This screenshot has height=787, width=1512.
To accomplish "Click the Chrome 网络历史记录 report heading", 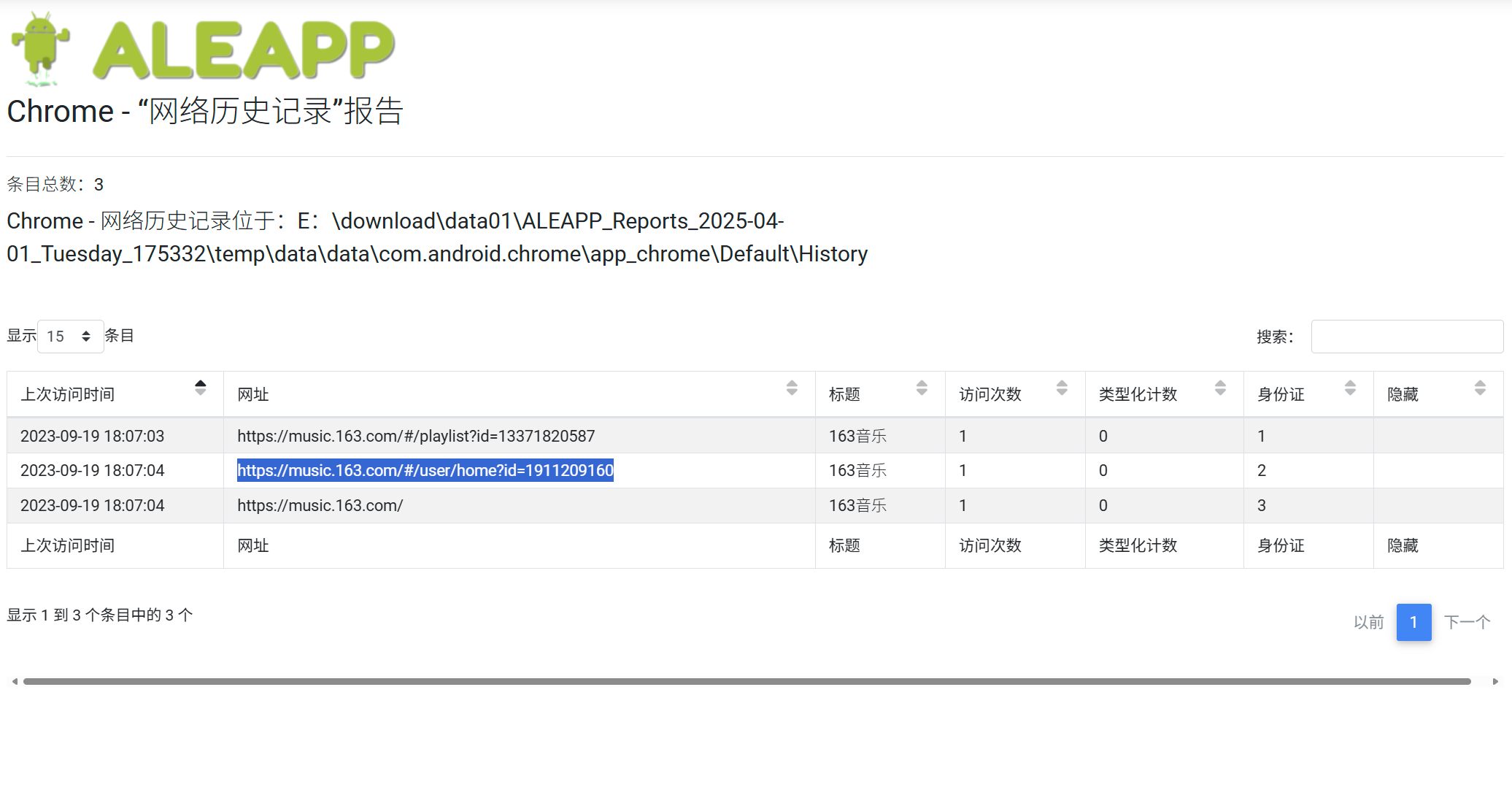I will (205, 111).
